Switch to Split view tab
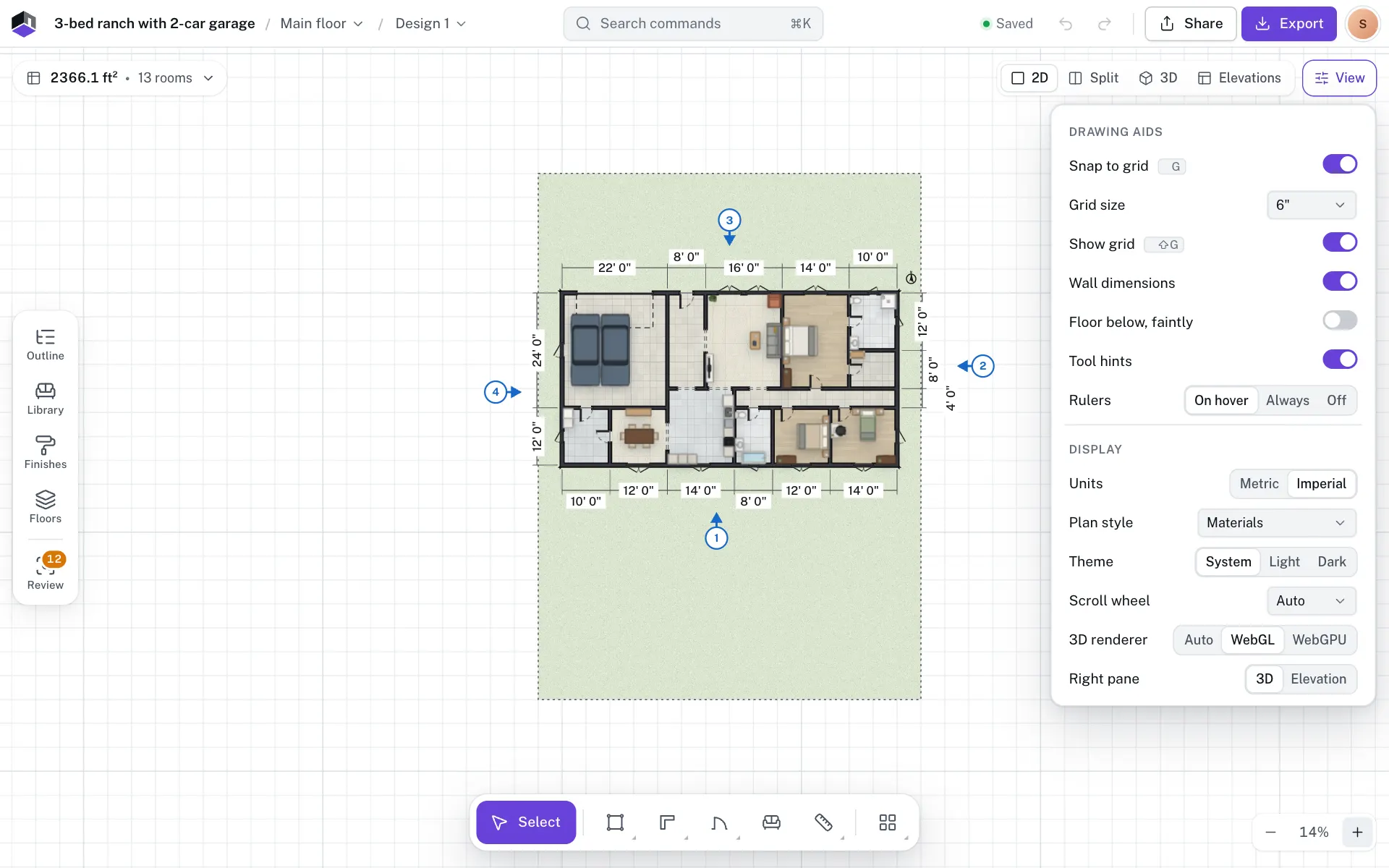The height and width of the screenshot is (868, 1389). pyautogui.click(x=1093, y=78)
